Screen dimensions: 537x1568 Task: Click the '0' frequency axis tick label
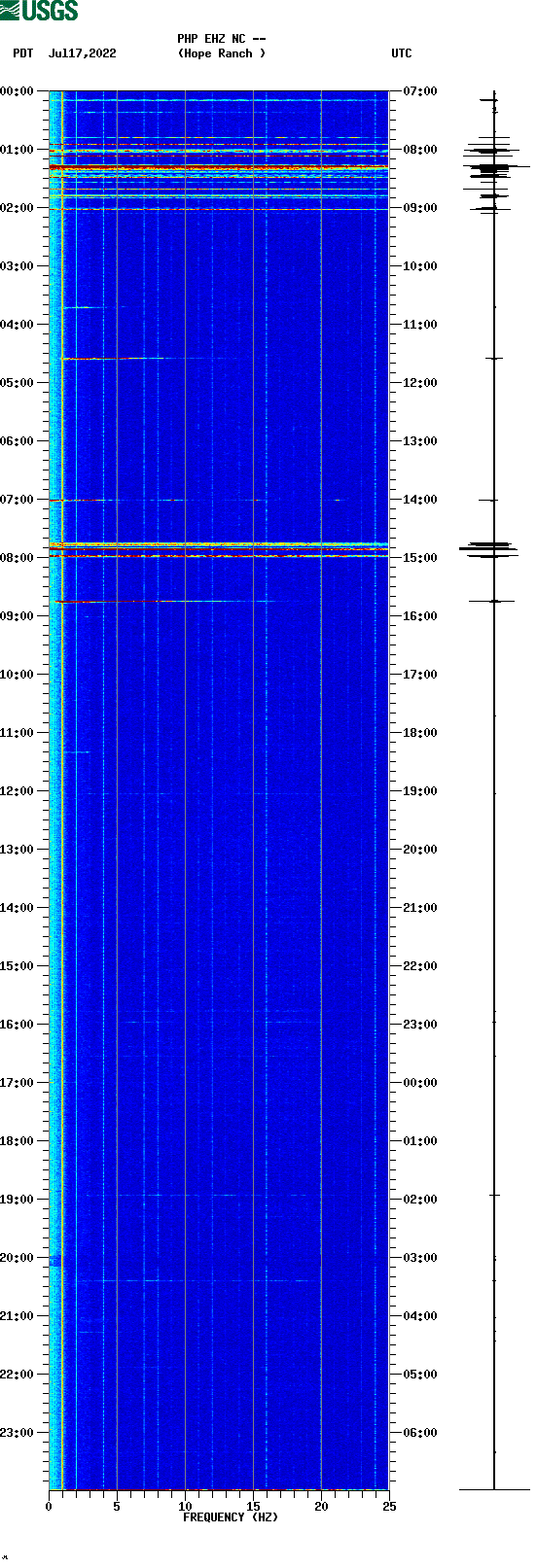(49, 1507)
